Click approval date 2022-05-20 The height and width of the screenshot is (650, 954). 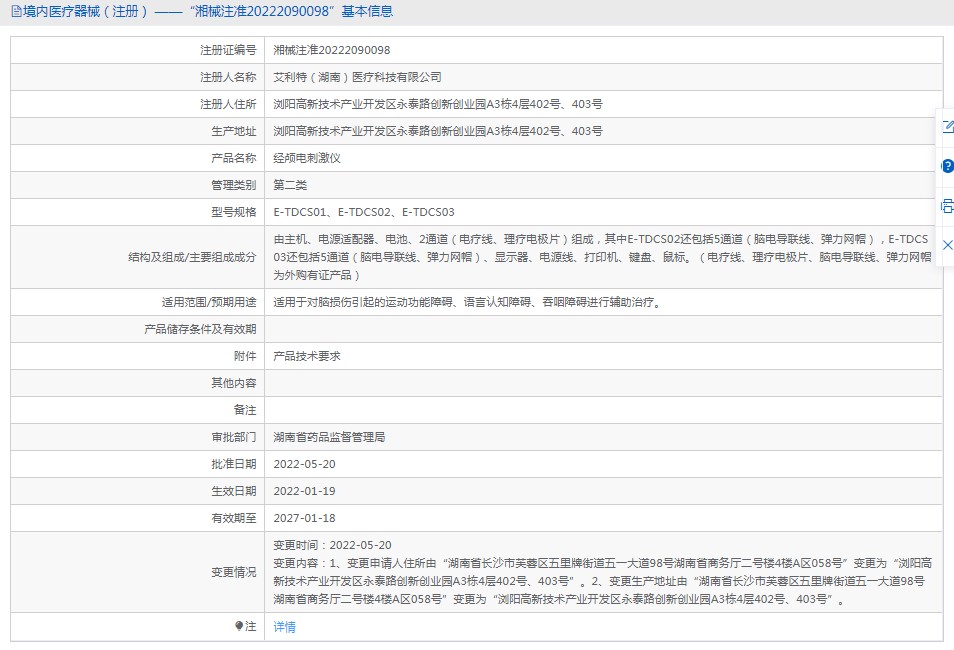pos(304,464)
